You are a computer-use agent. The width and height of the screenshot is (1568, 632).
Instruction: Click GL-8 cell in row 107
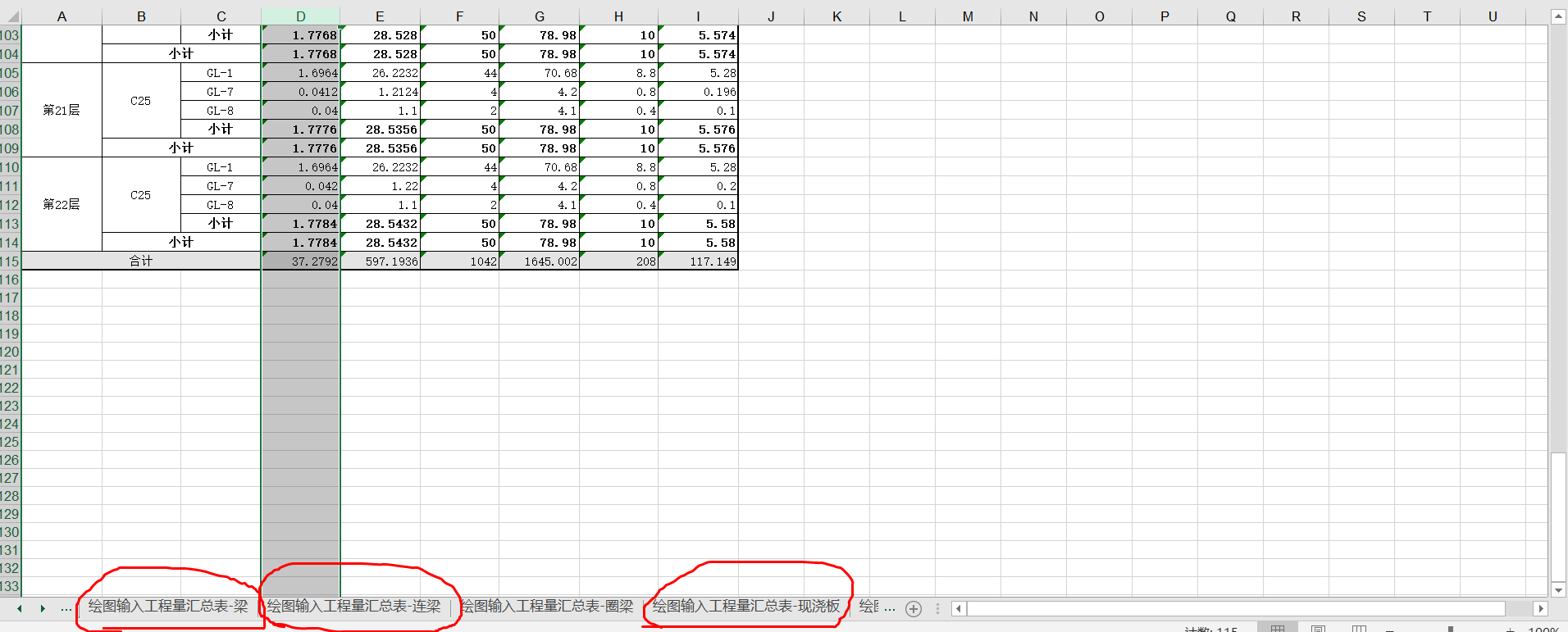[x=221, y=111]
